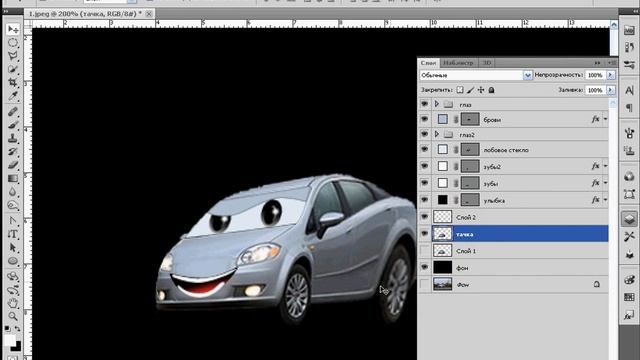The width and height of the screenshot is (640, 360).
Task: Open the Paragraph panel icon
Action: tap(629, 108)
